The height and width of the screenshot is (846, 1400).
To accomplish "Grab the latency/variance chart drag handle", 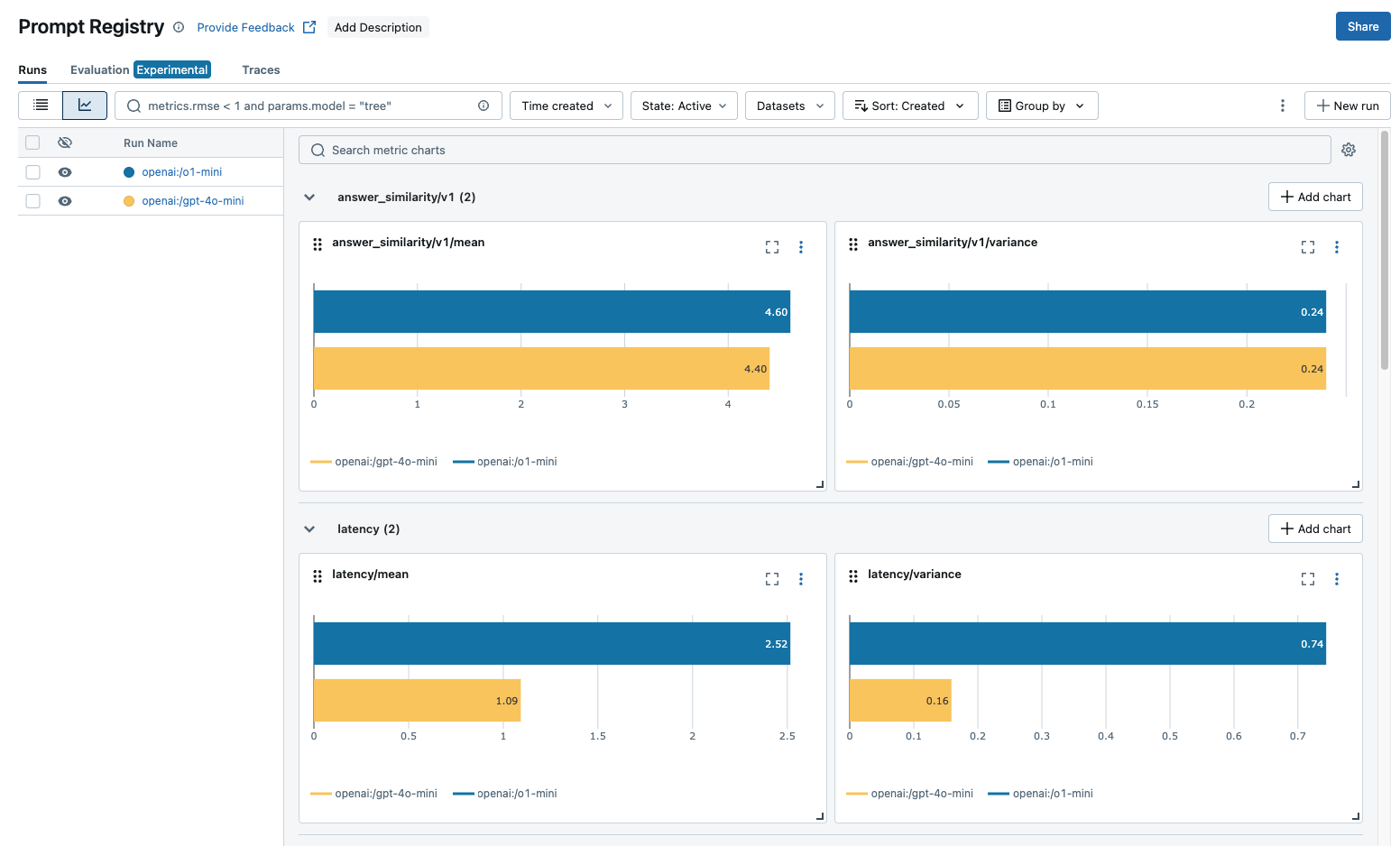I will click(x=853, y=576).
